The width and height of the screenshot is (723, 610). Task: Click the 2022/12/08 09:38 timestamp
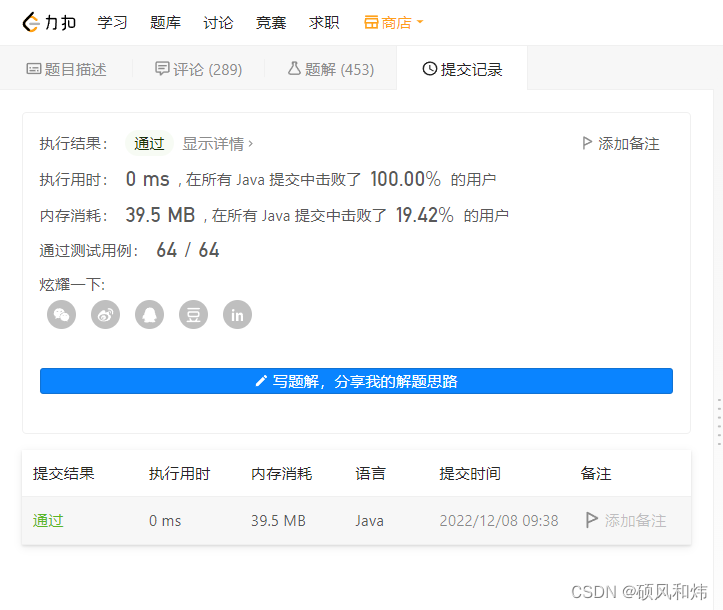[x=499, y=521]
